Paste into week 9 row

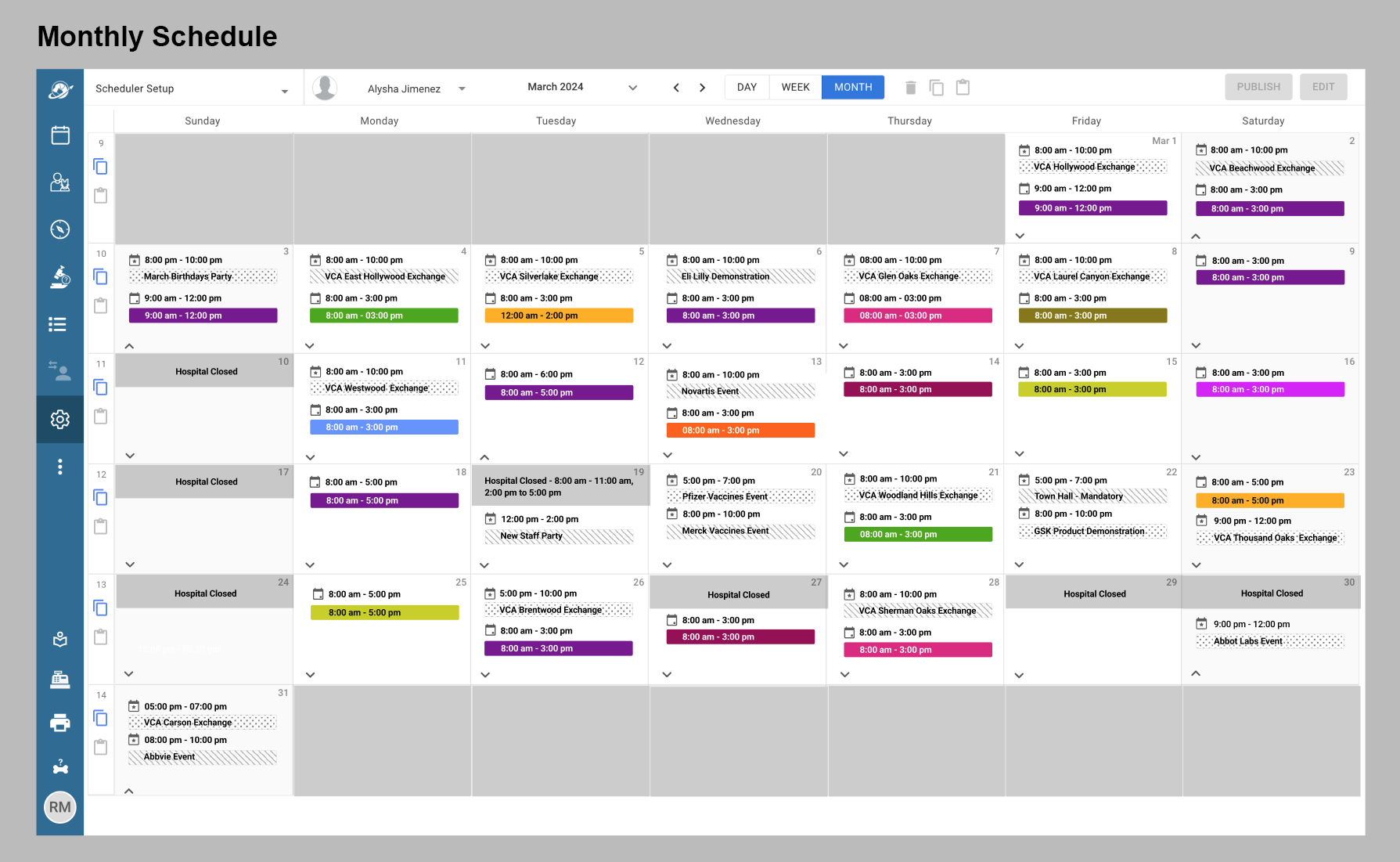[x=100, y=196]
